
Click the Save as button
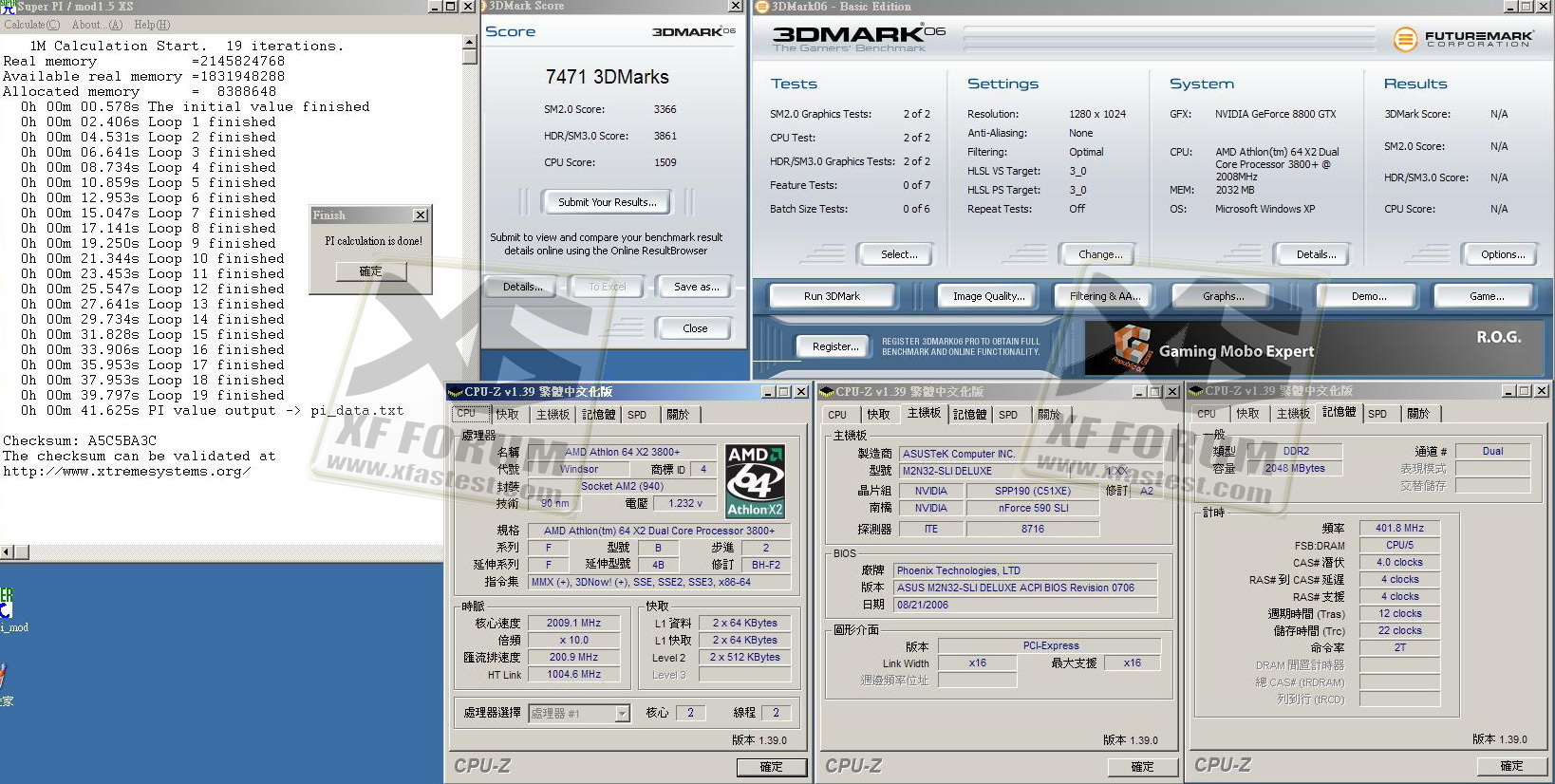pyautogui.click(x=696, y=287)
